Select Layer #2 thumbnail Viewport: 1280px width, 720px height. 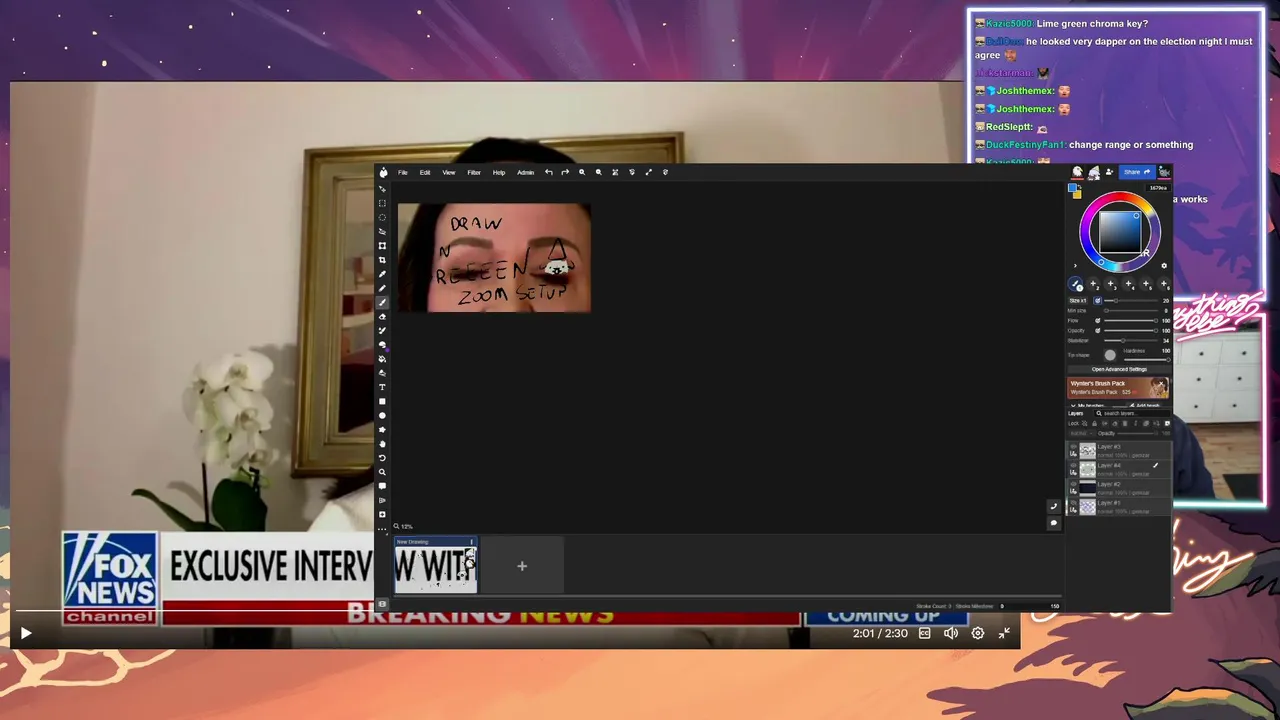[x=1088, y=488]
